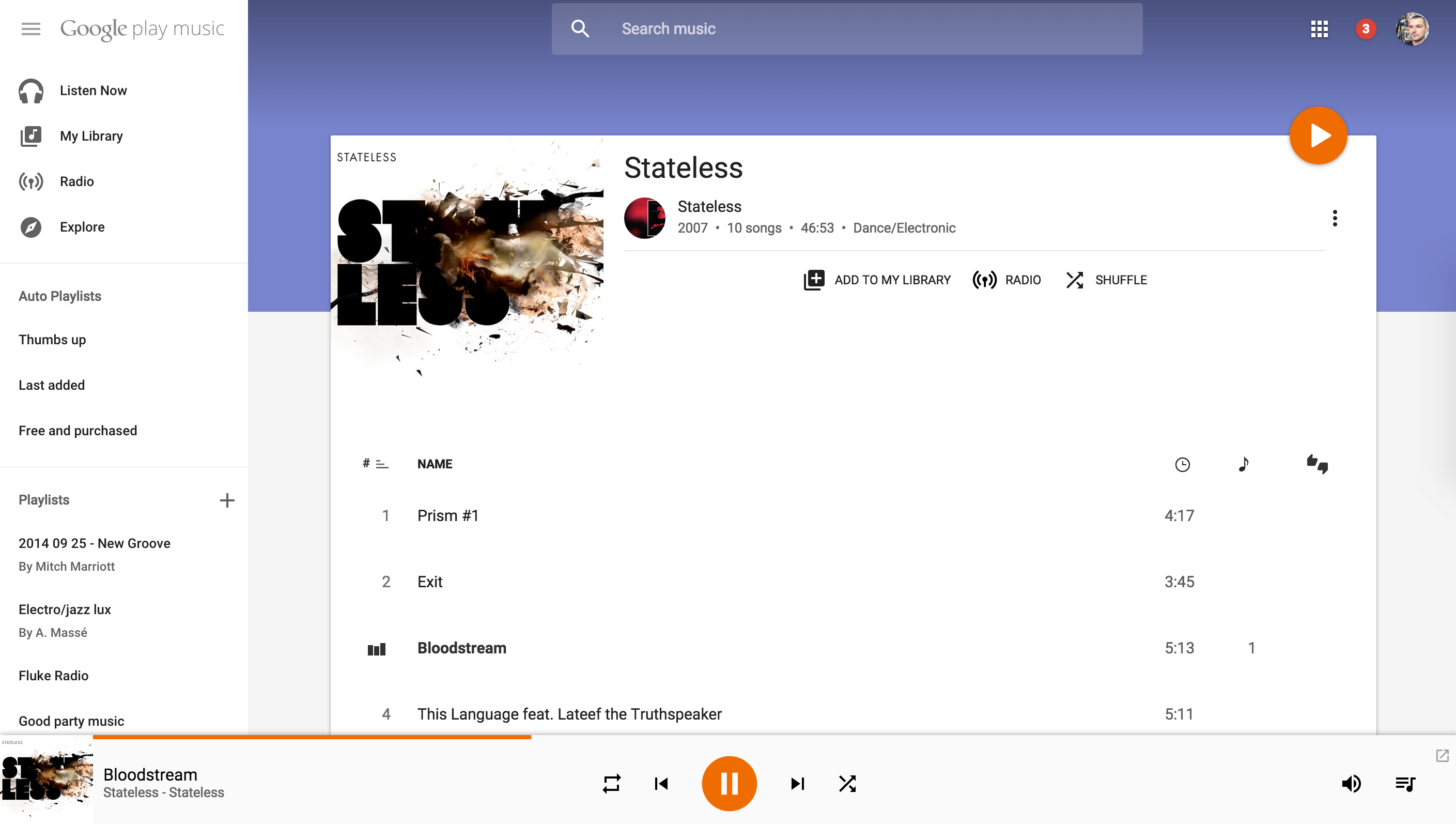Go to My Library

click(91, 136)
